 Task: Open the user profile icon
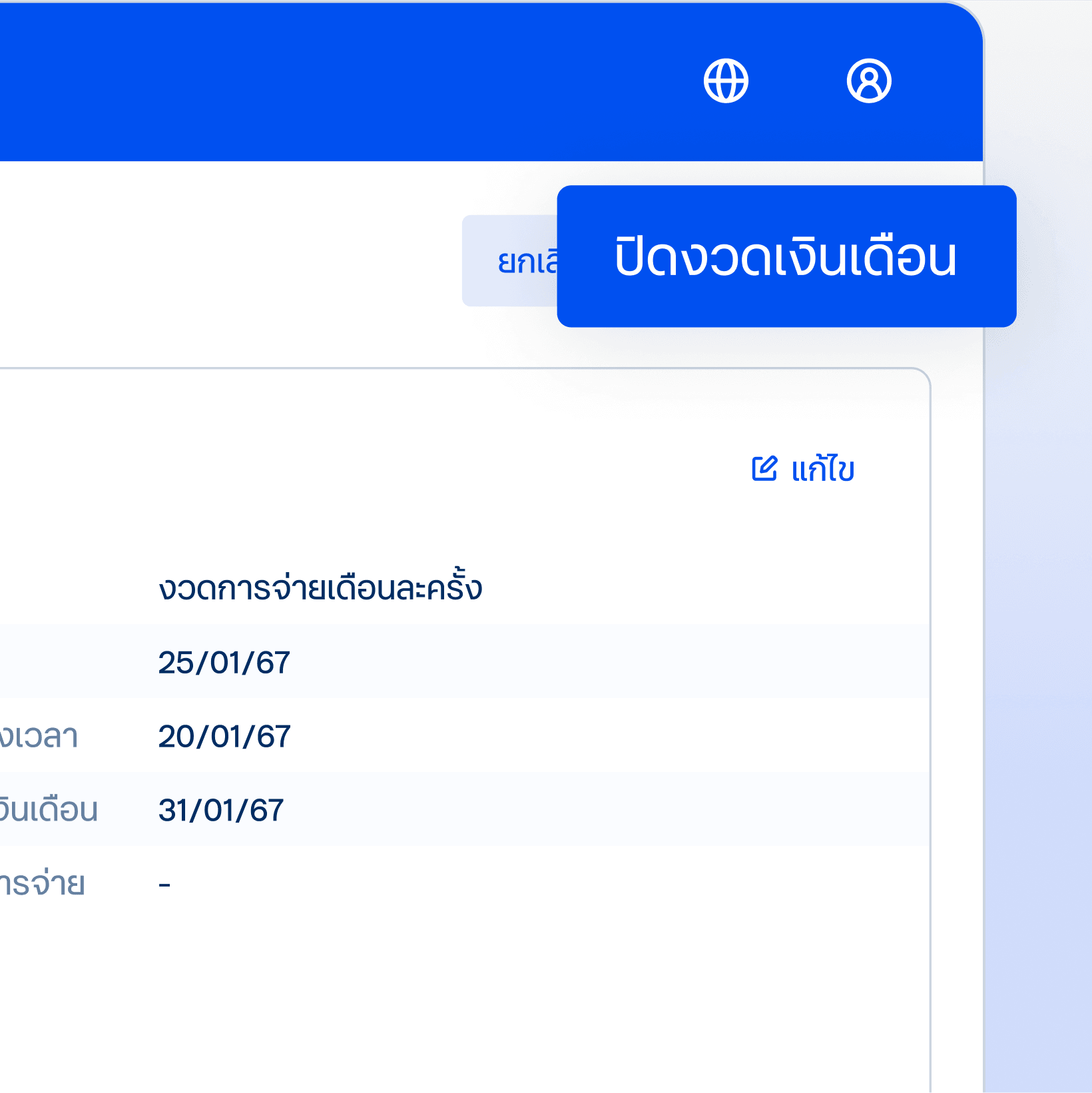point(868,81)
